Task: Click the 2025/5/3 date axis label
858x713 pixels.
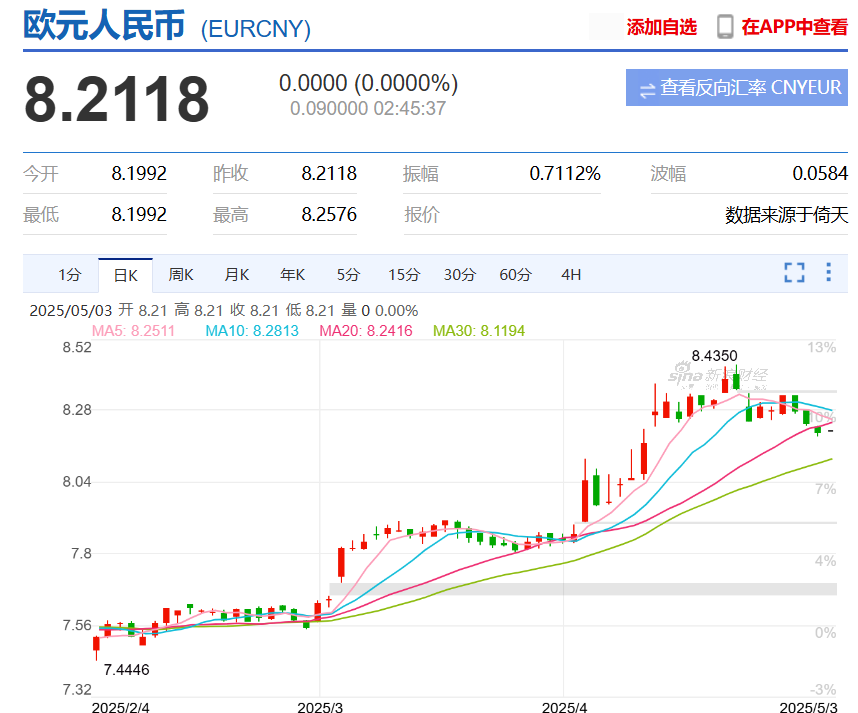Action: pyautogui.click(x=809, y=707)
